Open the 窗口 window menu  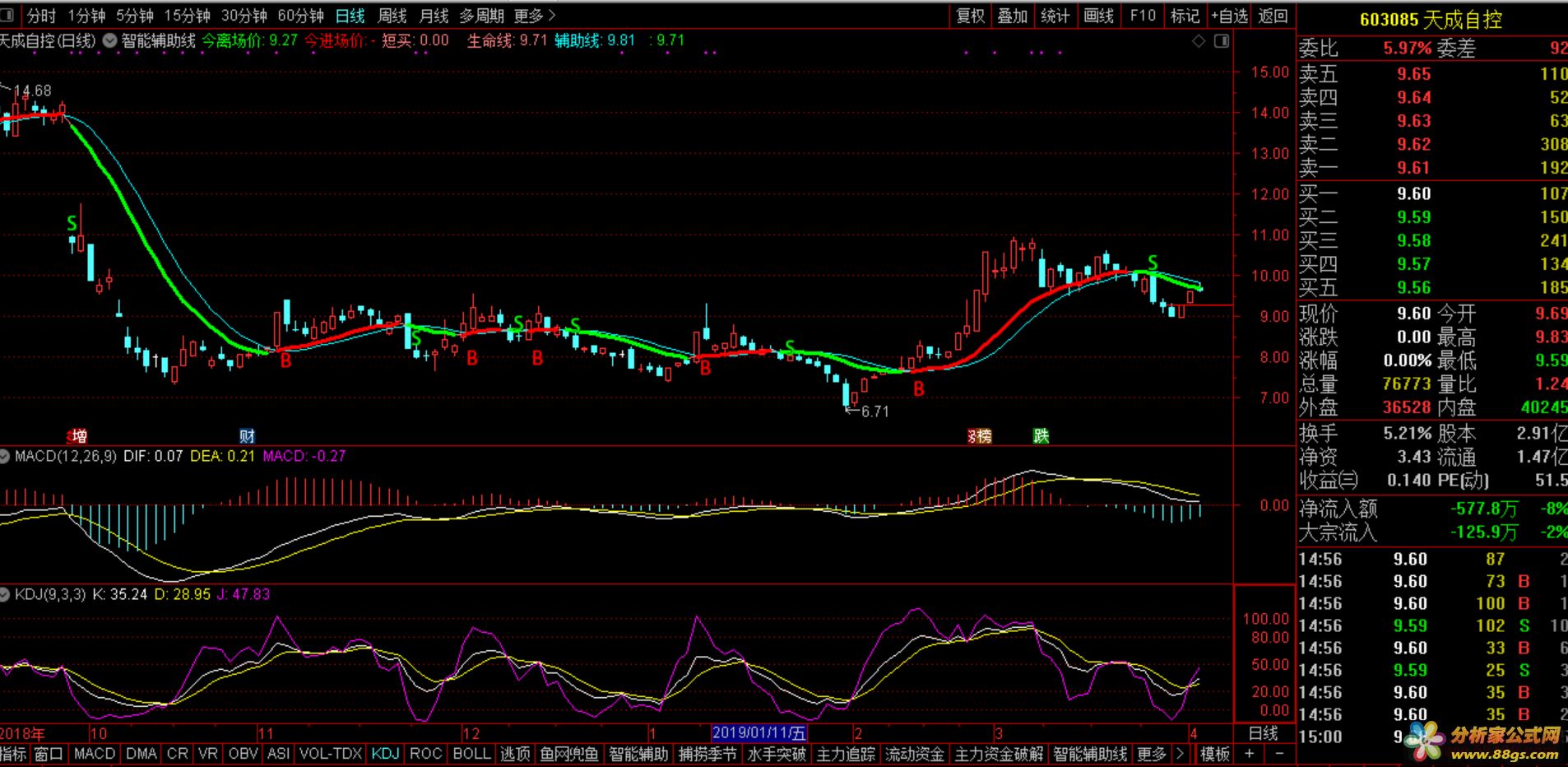pyautogui.click(x=49, y=754)
